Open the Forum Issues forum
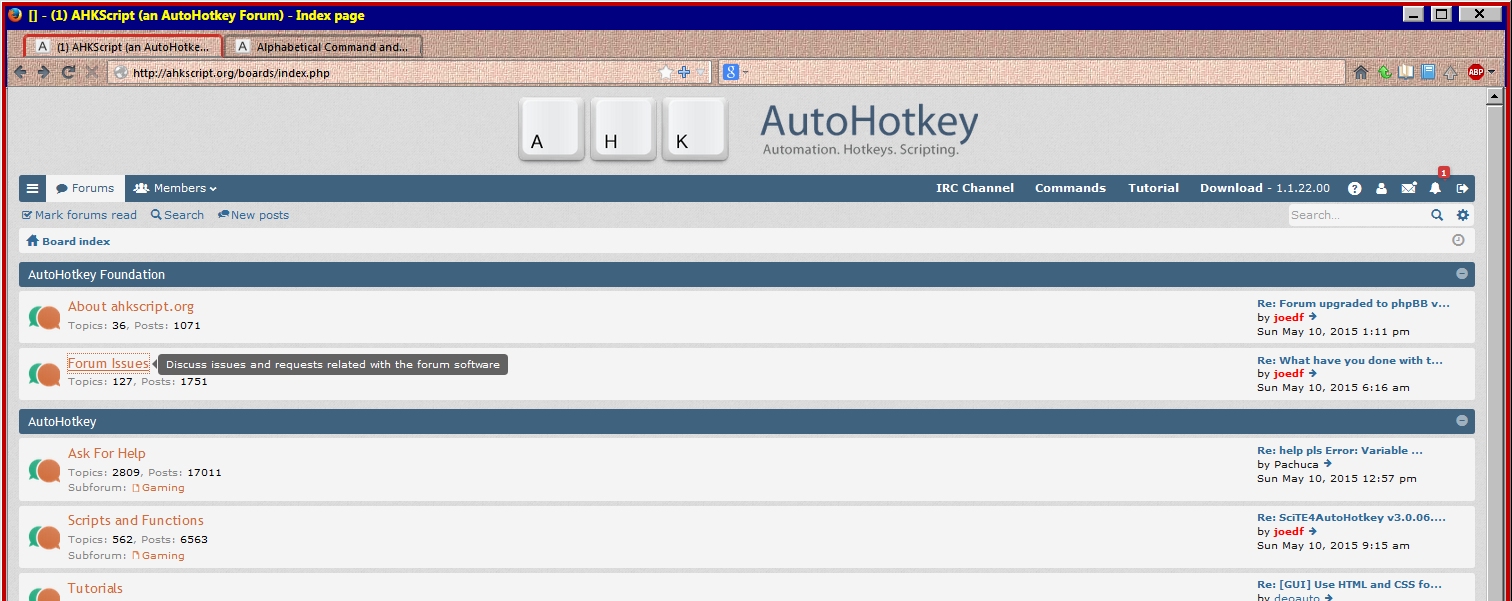The image size is (1512, 601). click(108, 363)
